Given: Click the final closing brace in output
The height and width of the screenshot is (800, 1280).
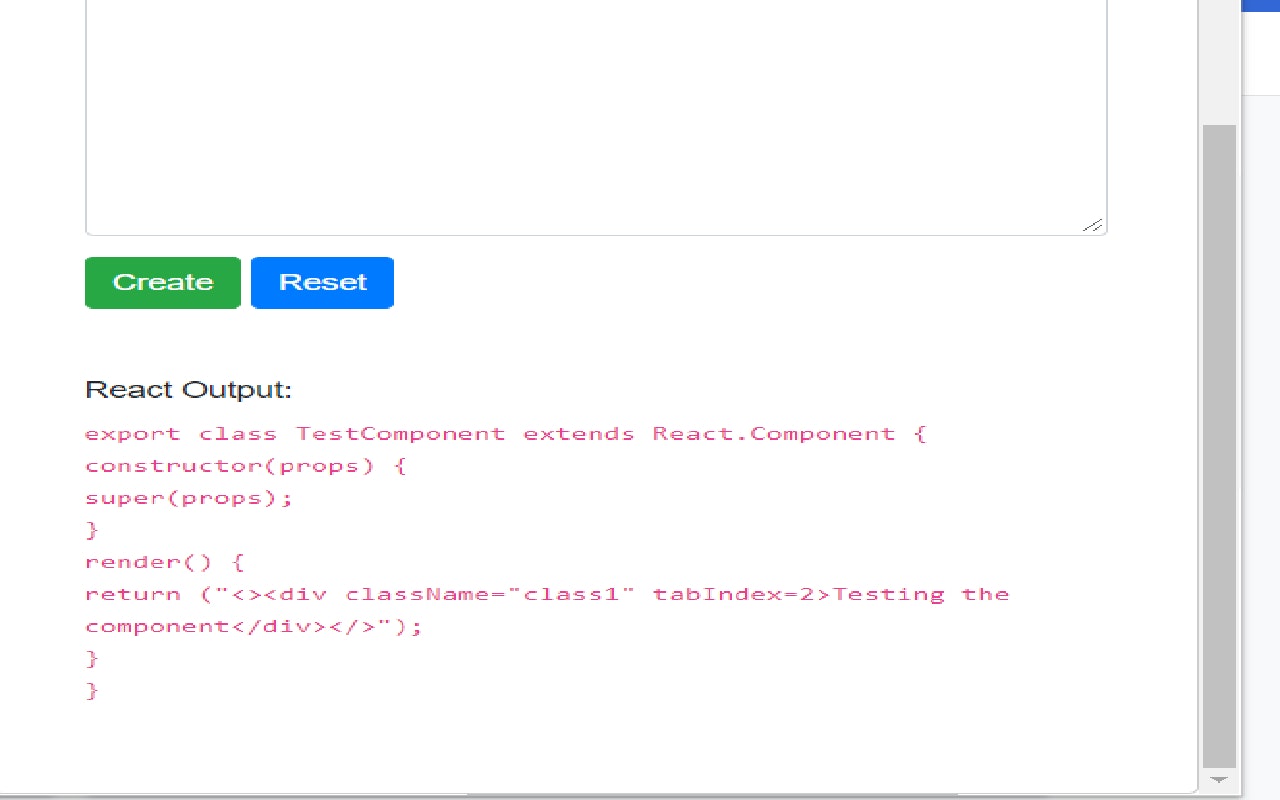Looking at the screenshot, I should coord(91,690).
